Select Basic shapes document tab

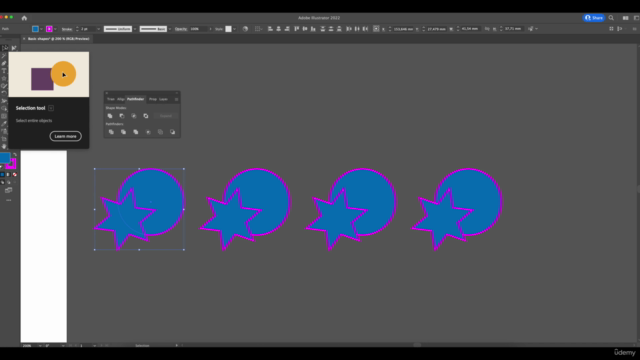pyautogui.click(x=58, y=39)
